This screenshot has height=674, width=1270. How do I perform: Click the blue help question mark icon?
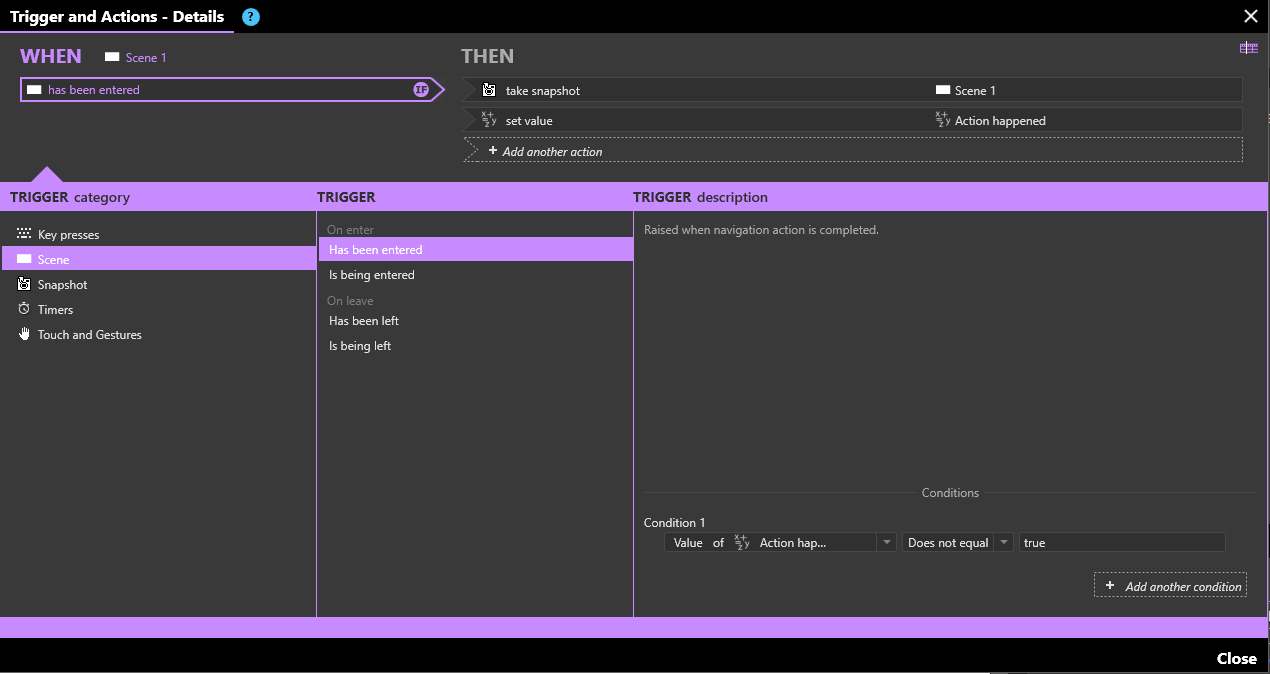[251, 17]
